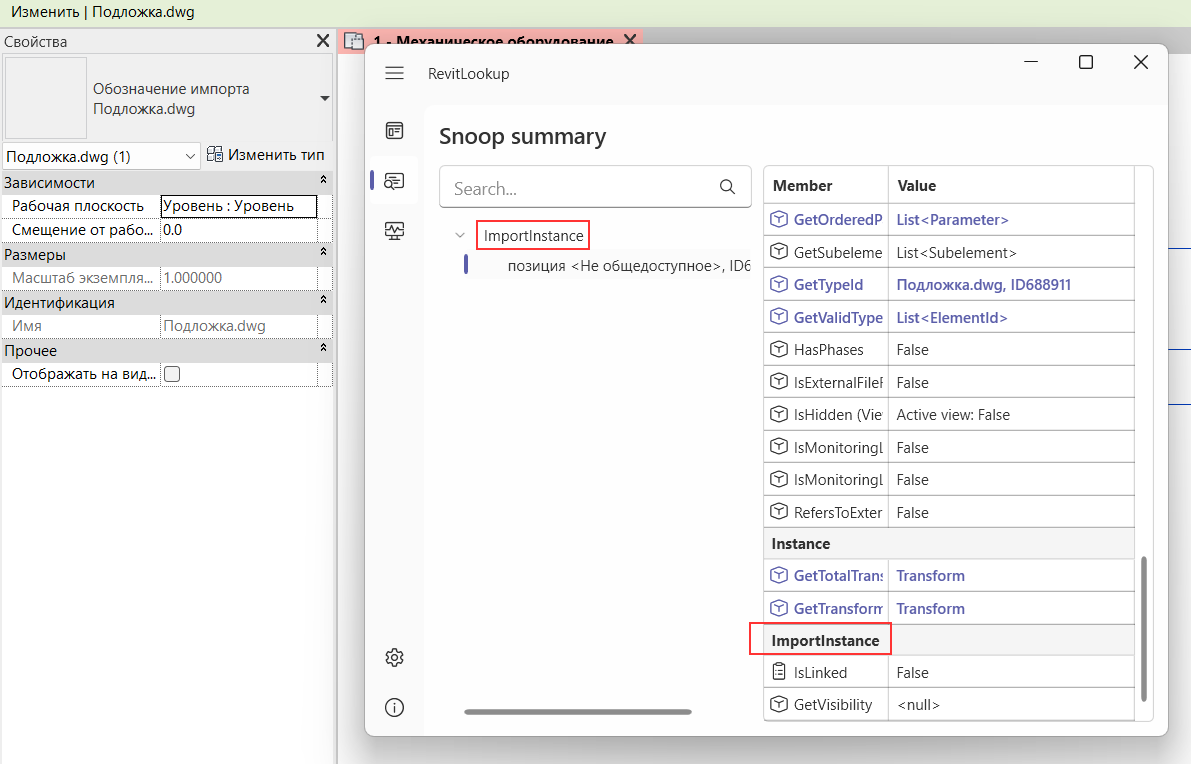Click the Масштаб экземпляра value 1.000000
This screenshot has height=764, width=1191.
(239, 278)
